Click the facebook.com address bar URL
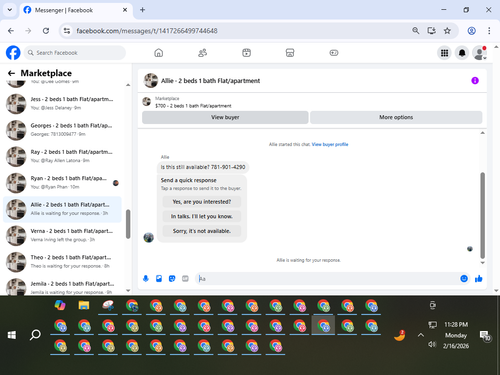 [x=147, y=31]
